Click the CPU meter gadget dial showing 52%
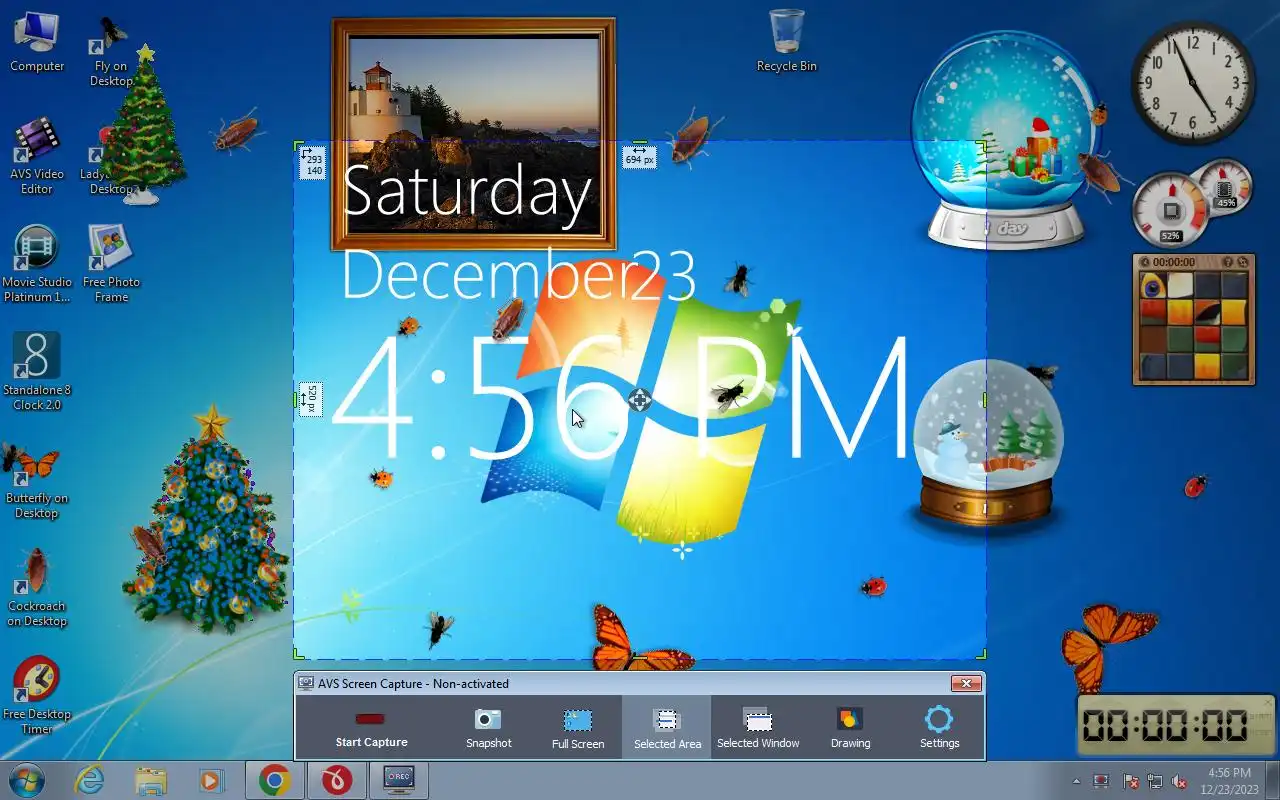Screen dimensions: 1280x800 pos(1170,211)
